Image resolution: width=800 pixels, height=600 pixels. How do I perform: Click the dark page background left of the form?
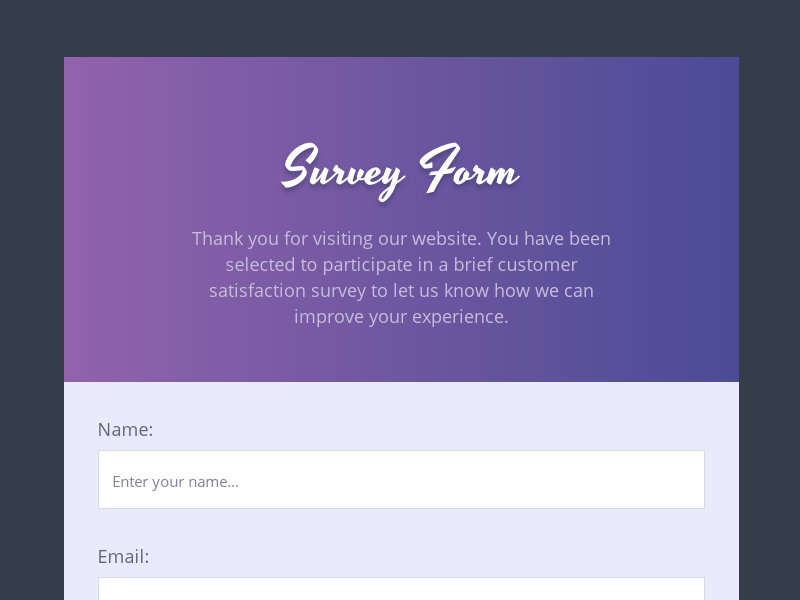[x=30, y=300]
